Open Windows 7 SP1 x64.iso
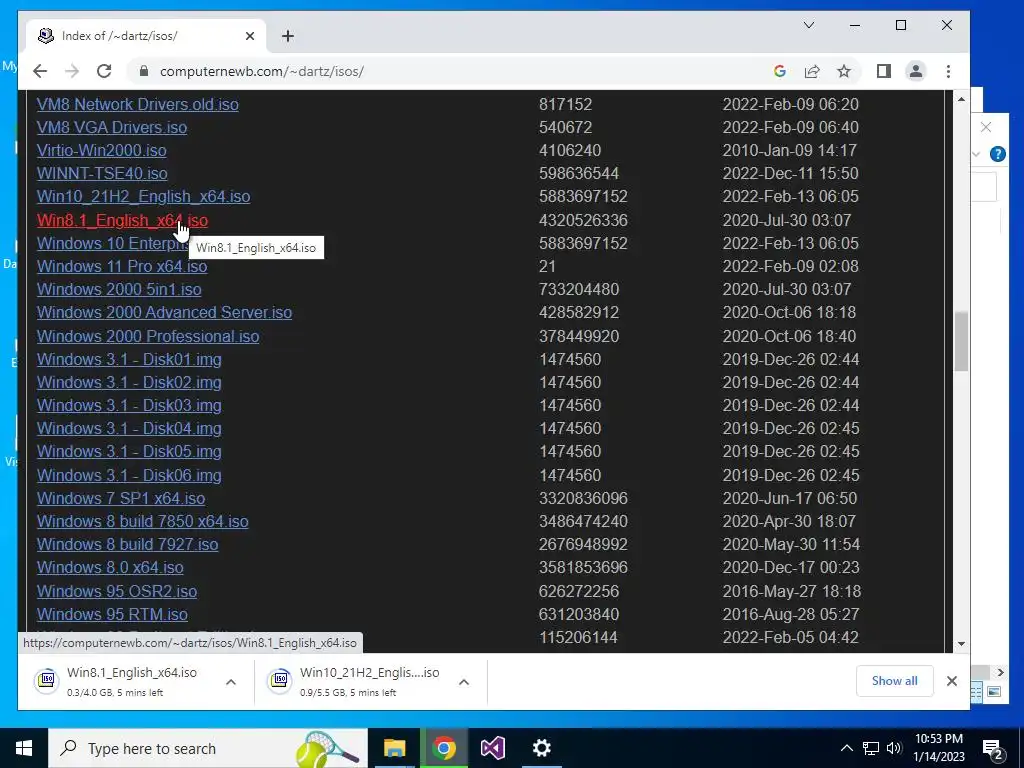The image size is (1024, 768). click(121, 498)
